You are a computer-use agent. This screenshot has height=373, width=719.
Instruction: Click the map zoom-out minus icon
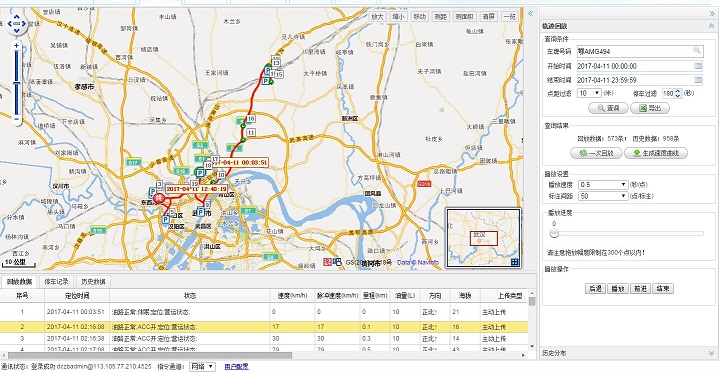click(17, 119)
